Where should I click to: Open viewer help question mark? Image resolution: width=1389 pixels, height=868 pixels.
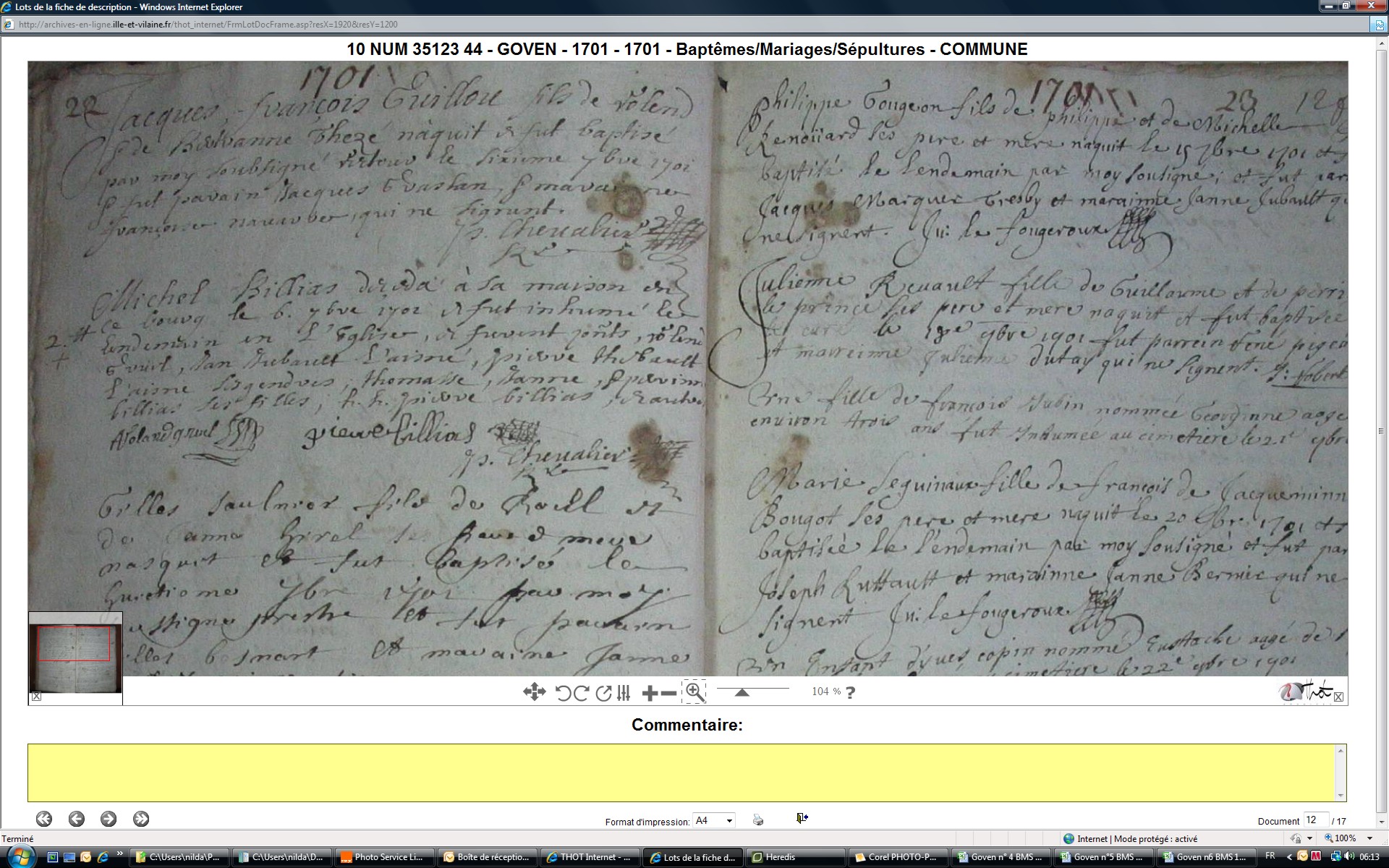(x=850, y=692)
